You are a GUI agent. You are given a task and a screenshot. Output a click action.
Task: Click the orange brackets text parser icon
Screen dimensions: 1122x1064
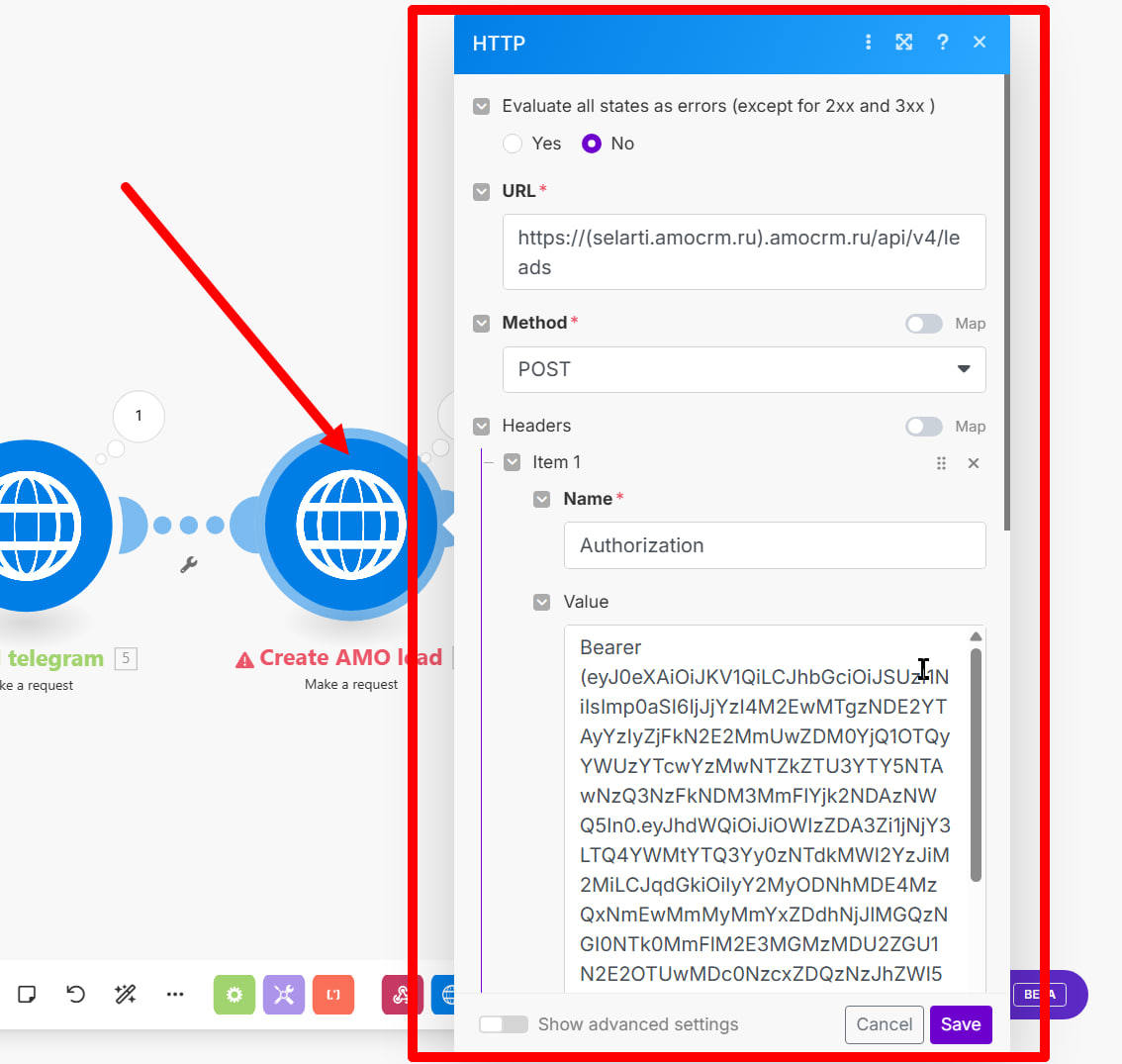click(333, 995)
